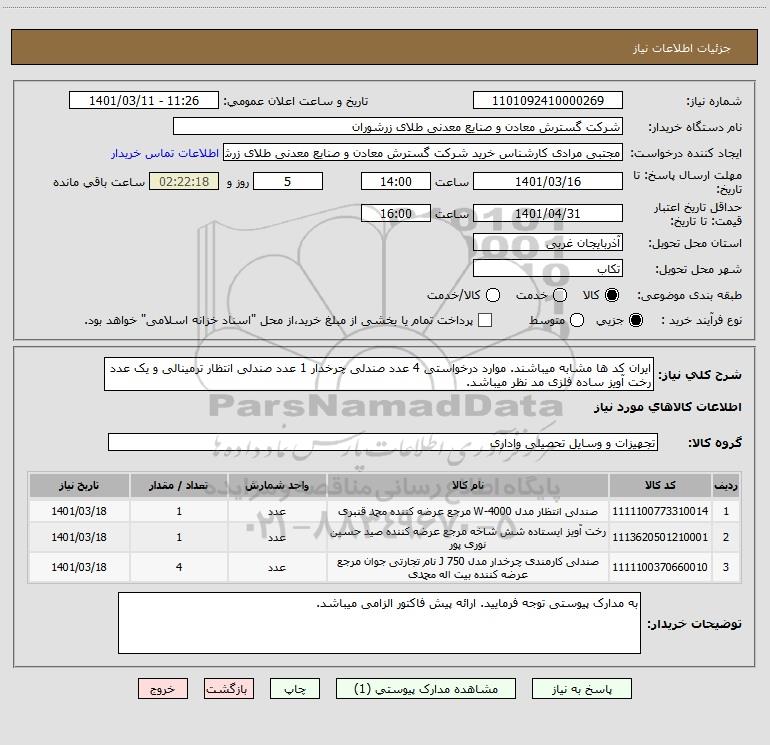
Task: Click the 02:22:18 remaining time field
Action: [184, 181]
